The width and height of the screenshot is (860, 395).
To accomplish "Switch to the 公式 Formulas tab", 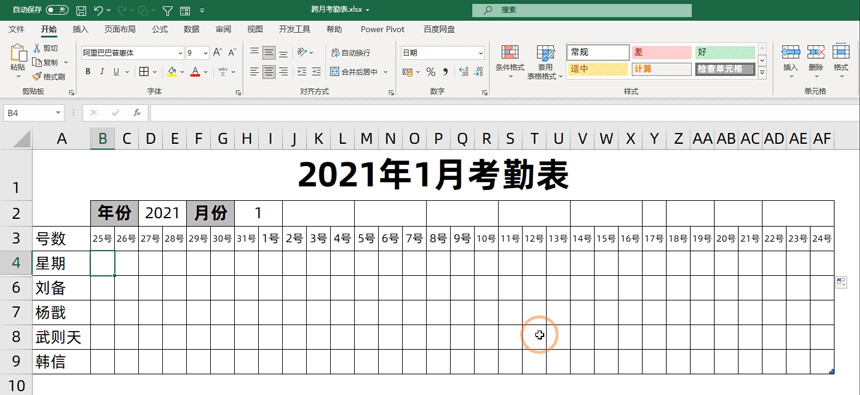I will point(160,29).
